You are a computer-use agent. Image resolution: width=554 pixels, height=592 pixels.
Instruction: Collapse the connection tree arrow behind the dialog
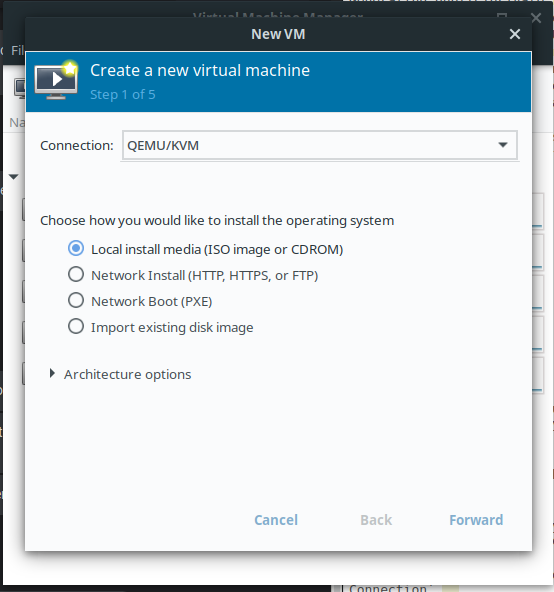coord(14,177)
